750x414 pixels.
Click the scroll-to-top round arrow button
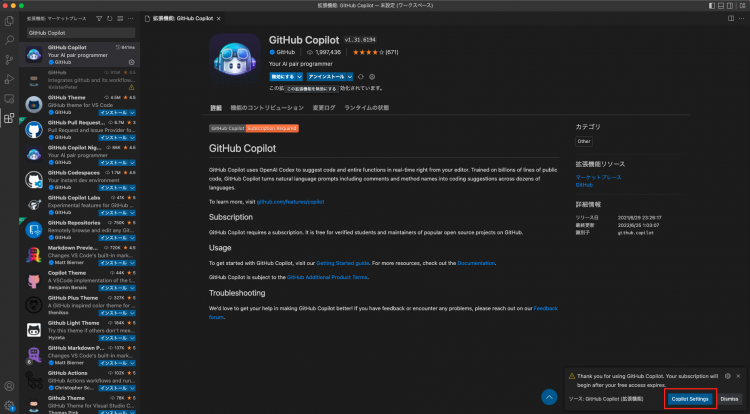[549, 397]
